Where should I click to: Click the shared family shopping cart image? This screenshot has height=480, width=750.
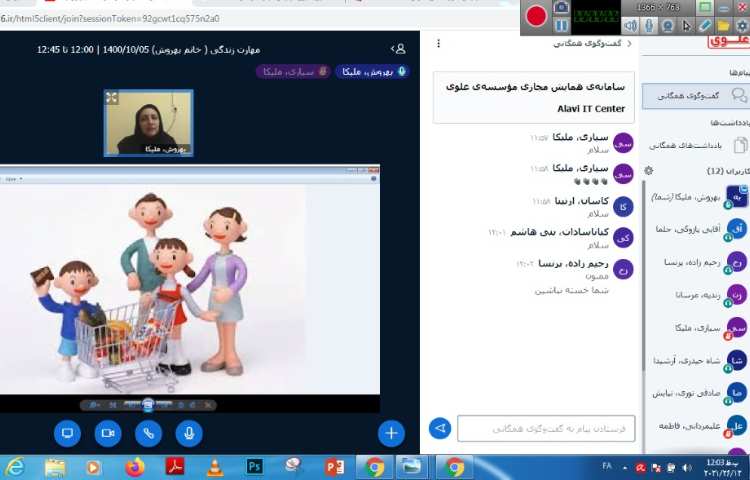click(x=152, y=289)
